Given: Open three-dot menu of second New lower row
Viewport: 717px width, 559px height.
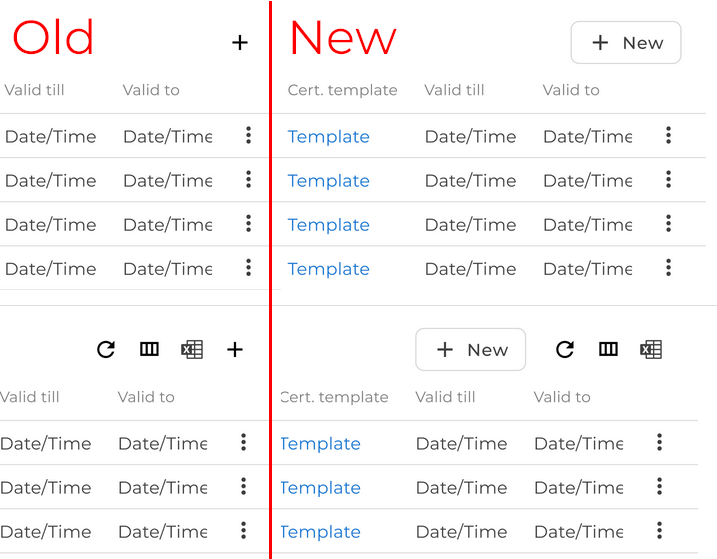Looking at the screenshot, I should pos(659,486).
